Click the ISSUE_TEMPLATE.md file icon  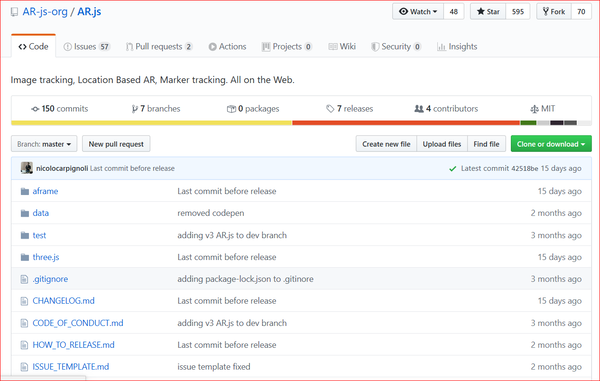[x=24, y=367]
